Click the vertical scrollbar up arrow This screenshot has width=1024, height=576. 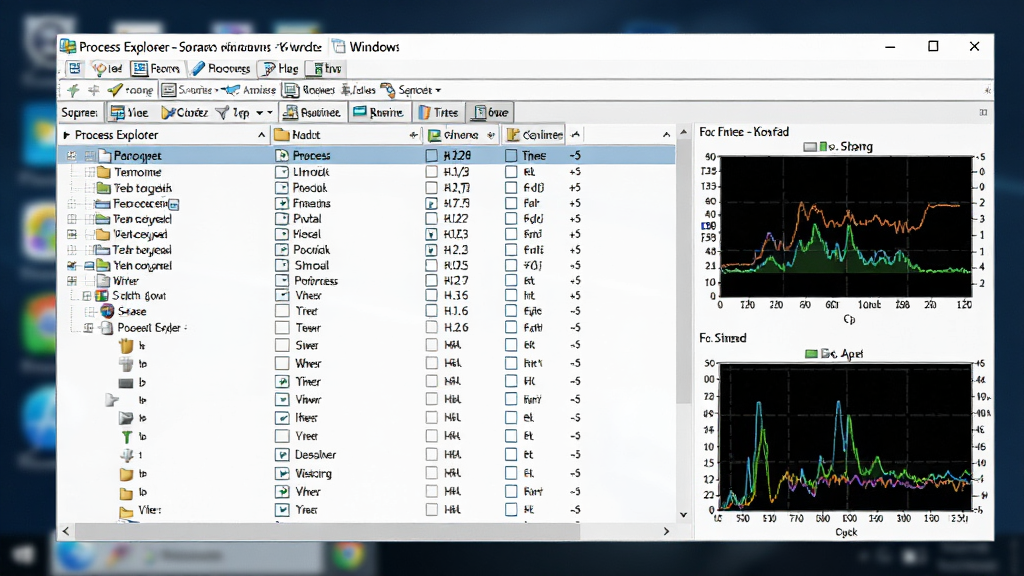pyautogui.click(x=684, y=133)
